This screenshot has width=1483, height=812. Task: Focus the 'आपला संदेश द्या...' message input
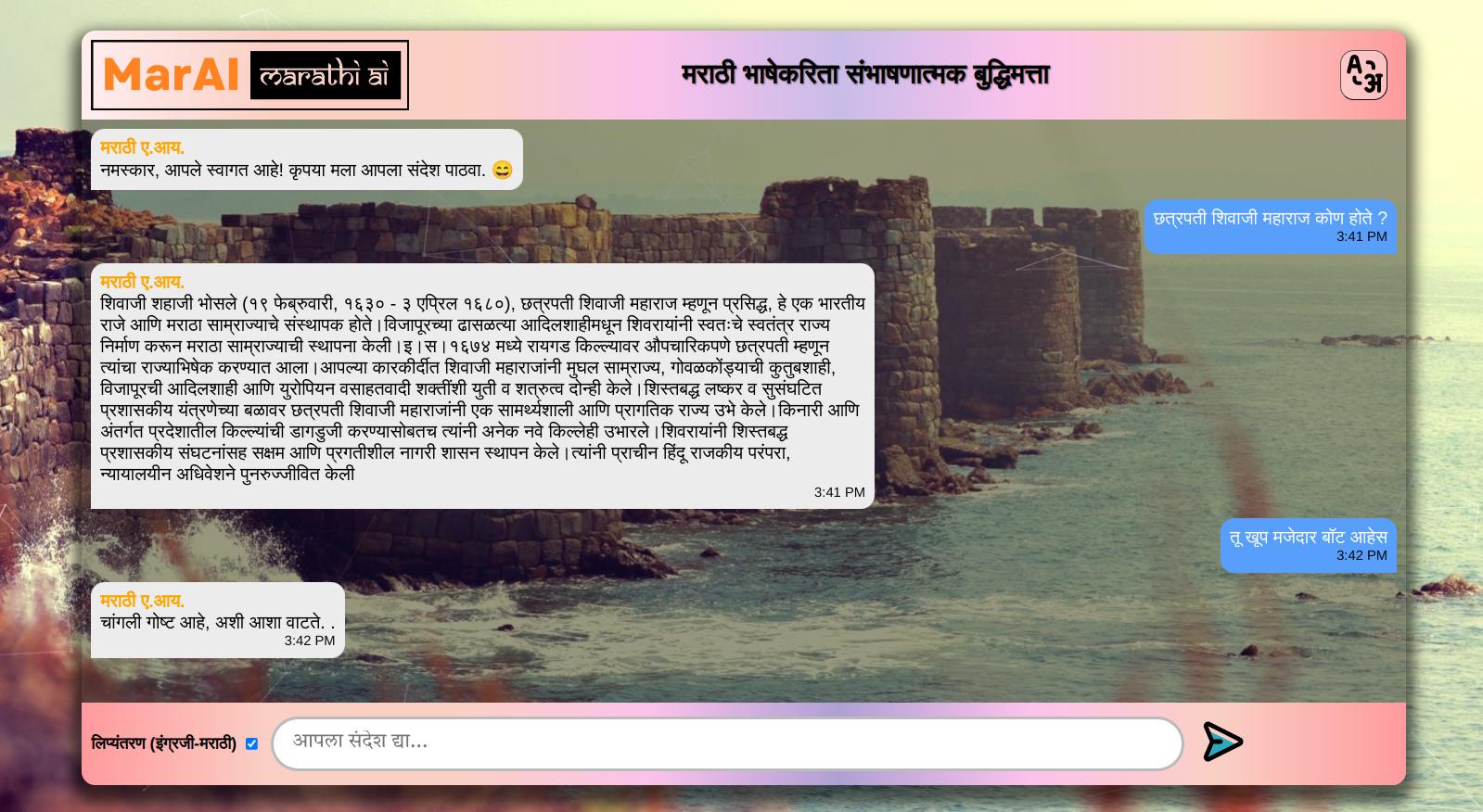point(727,742)
